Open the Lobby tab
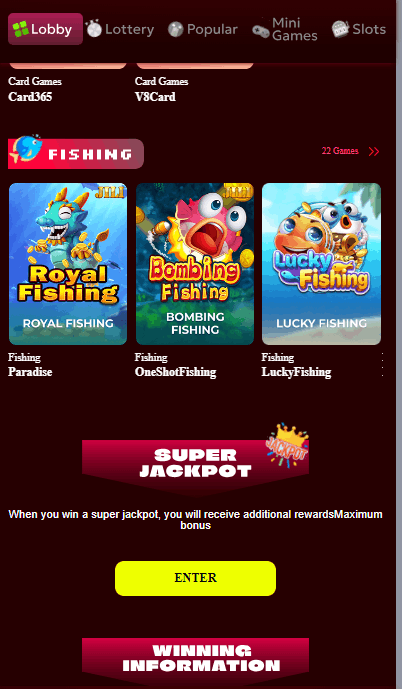Viewport: 402px width, 689px height. pos(45,29)
